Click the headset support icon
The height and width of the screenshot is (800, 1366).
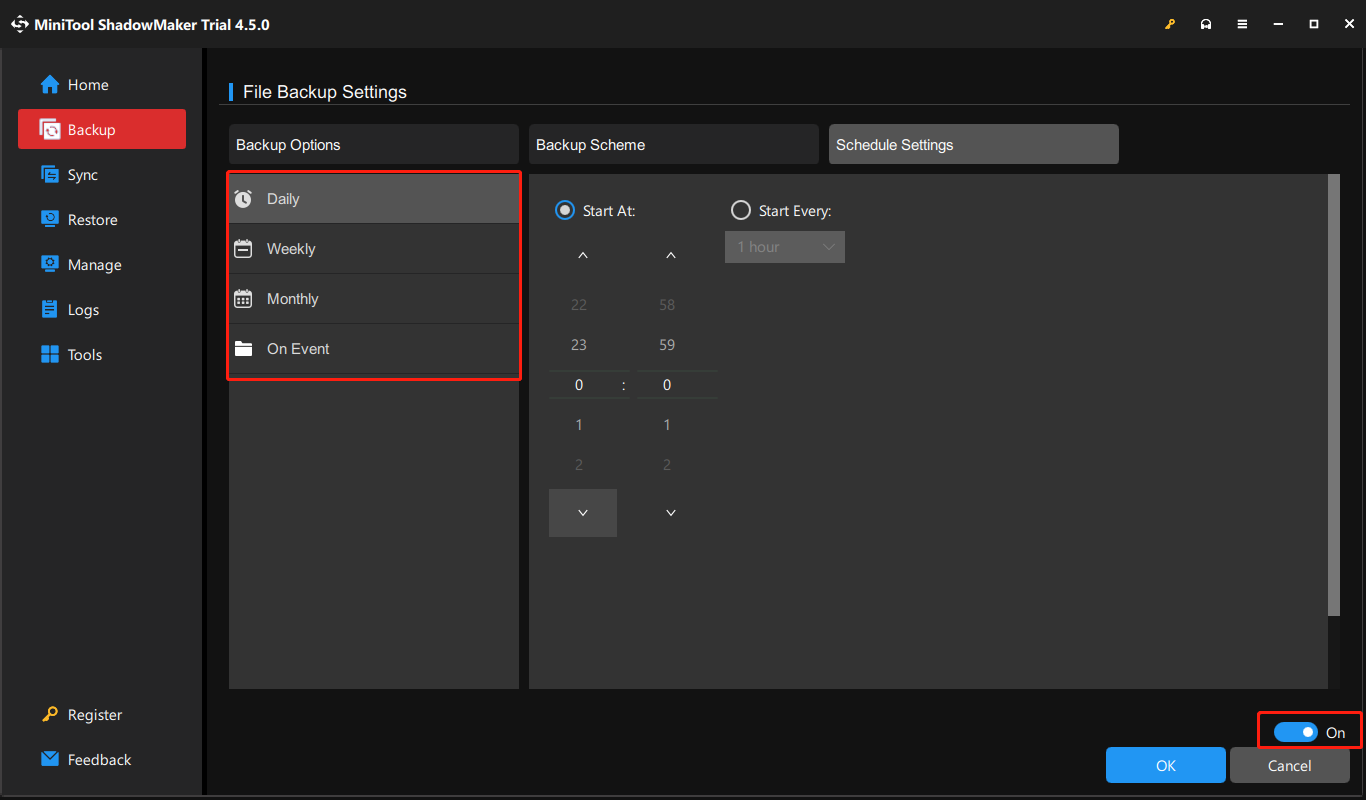click(1206, 24)
